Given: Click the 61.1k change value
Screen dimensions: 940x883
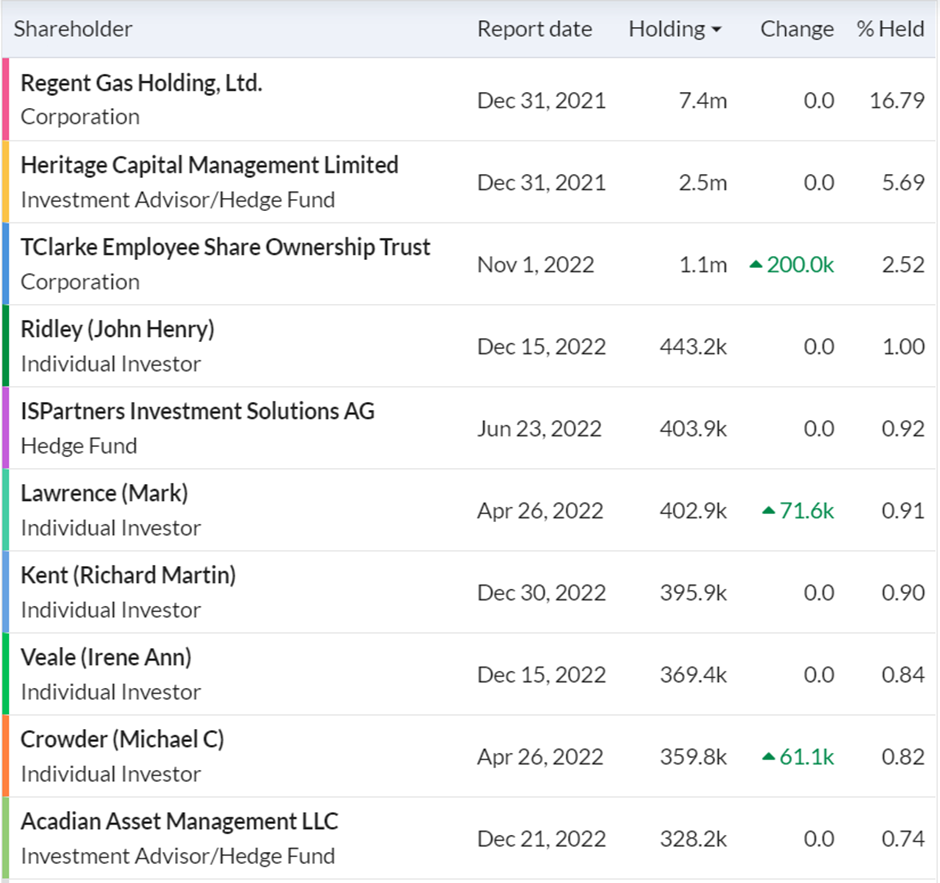Looking at the screenshot, I should tap(806, 757).
